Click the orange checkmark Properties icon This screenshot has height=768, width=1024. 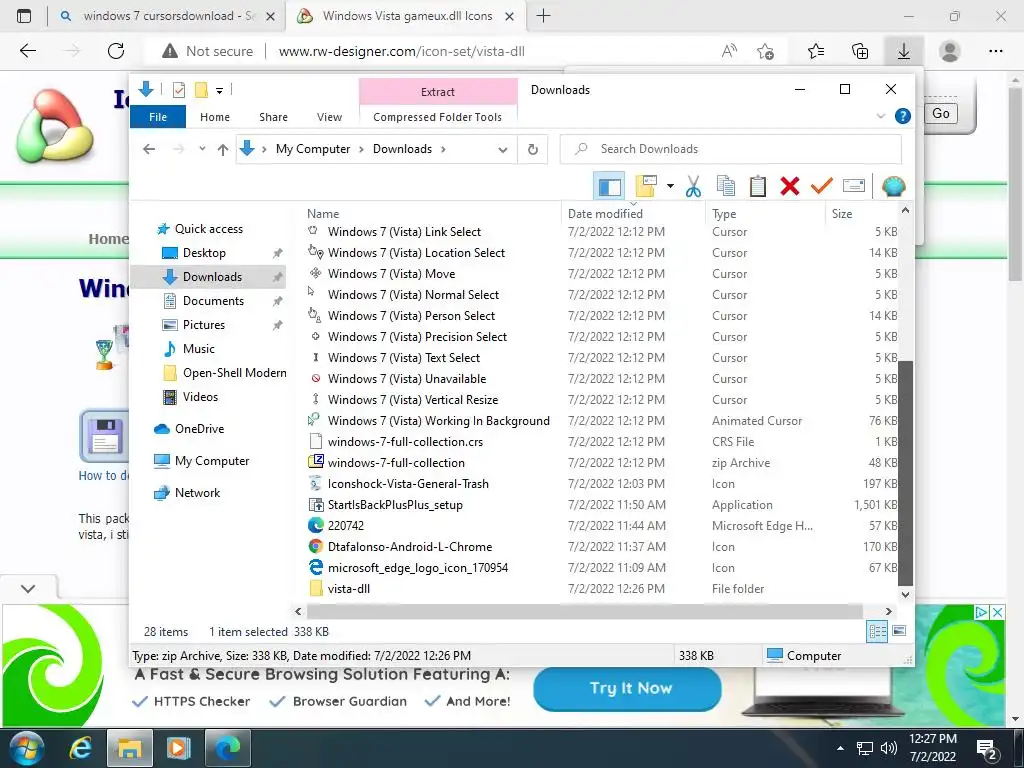coord(822,187)
